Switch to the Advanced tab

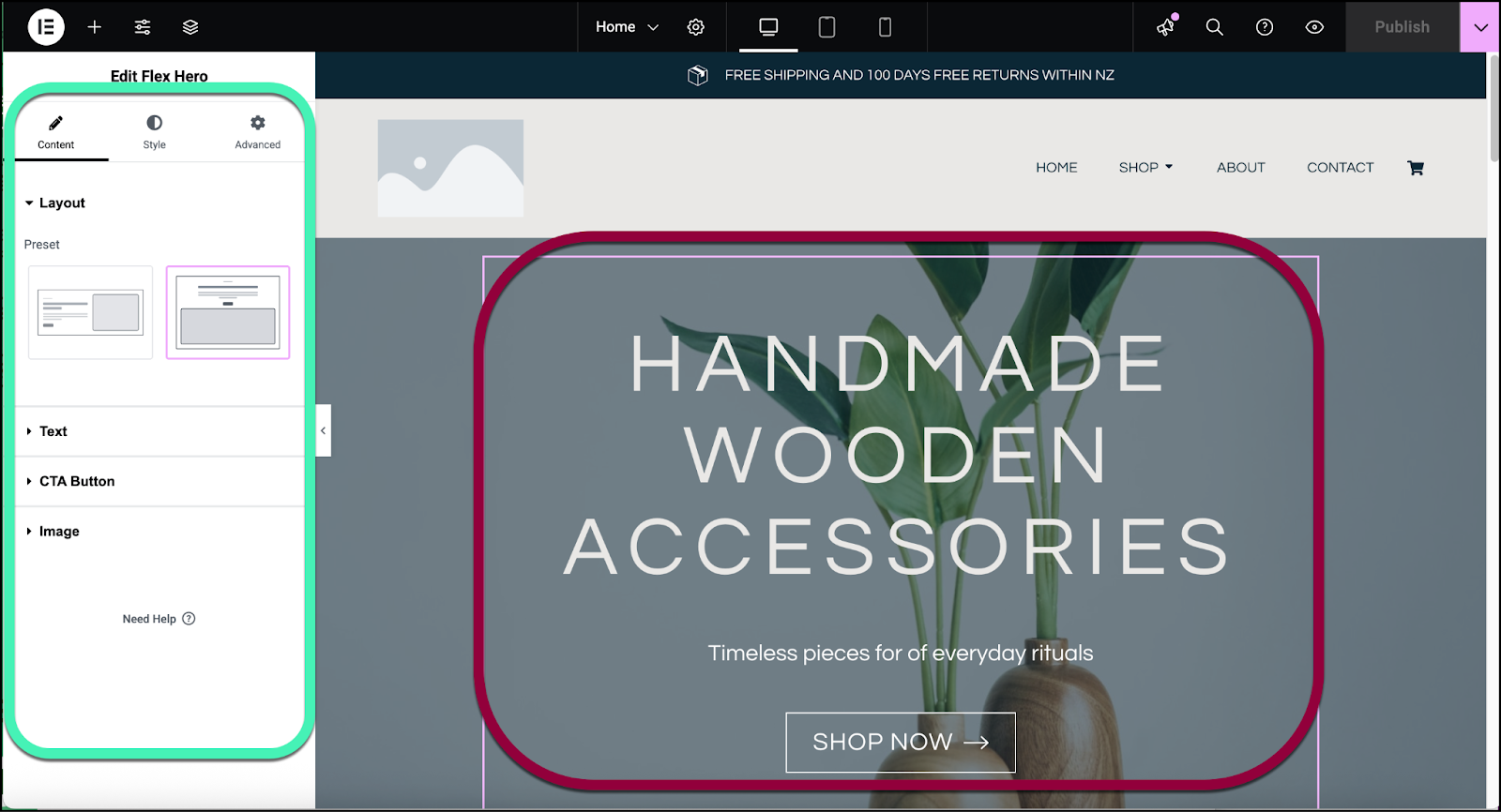258,132
